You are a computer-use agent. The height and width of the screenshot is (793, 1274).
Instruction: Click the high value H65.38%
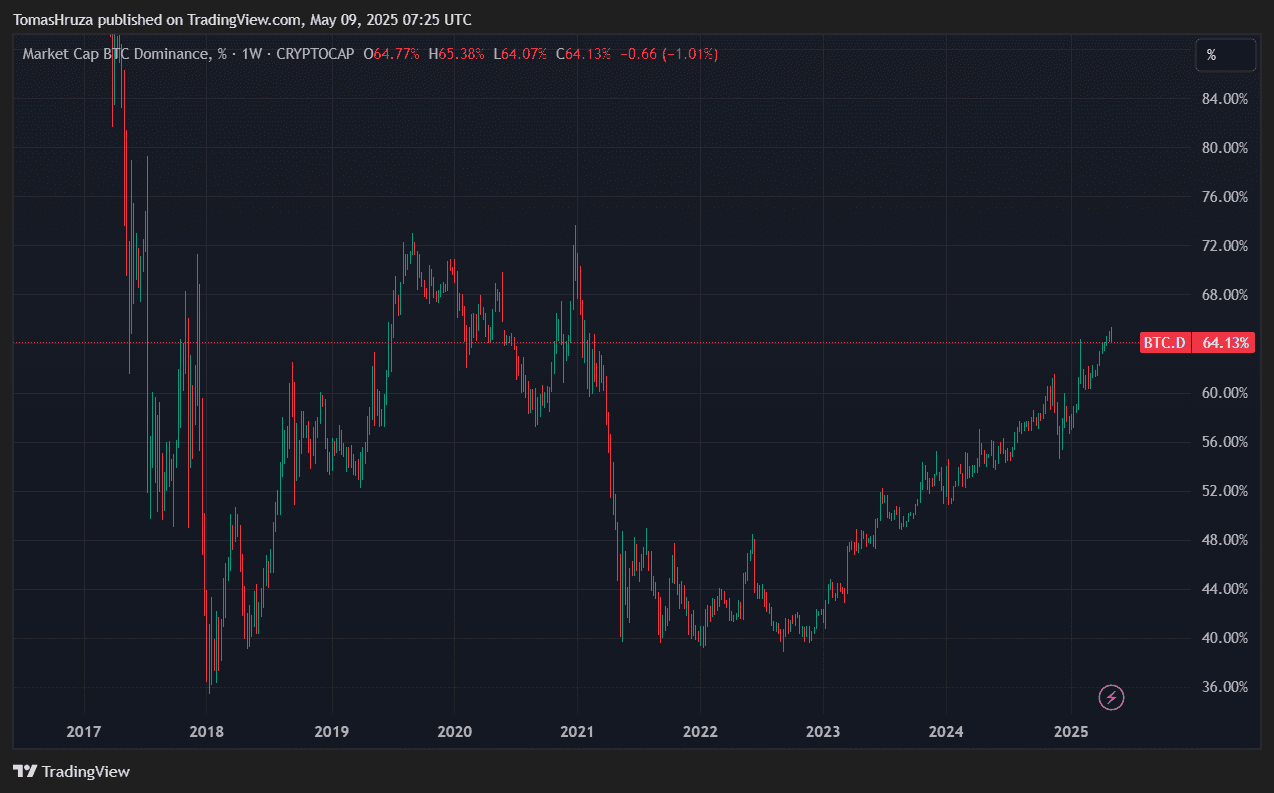(x=459, y=54)
